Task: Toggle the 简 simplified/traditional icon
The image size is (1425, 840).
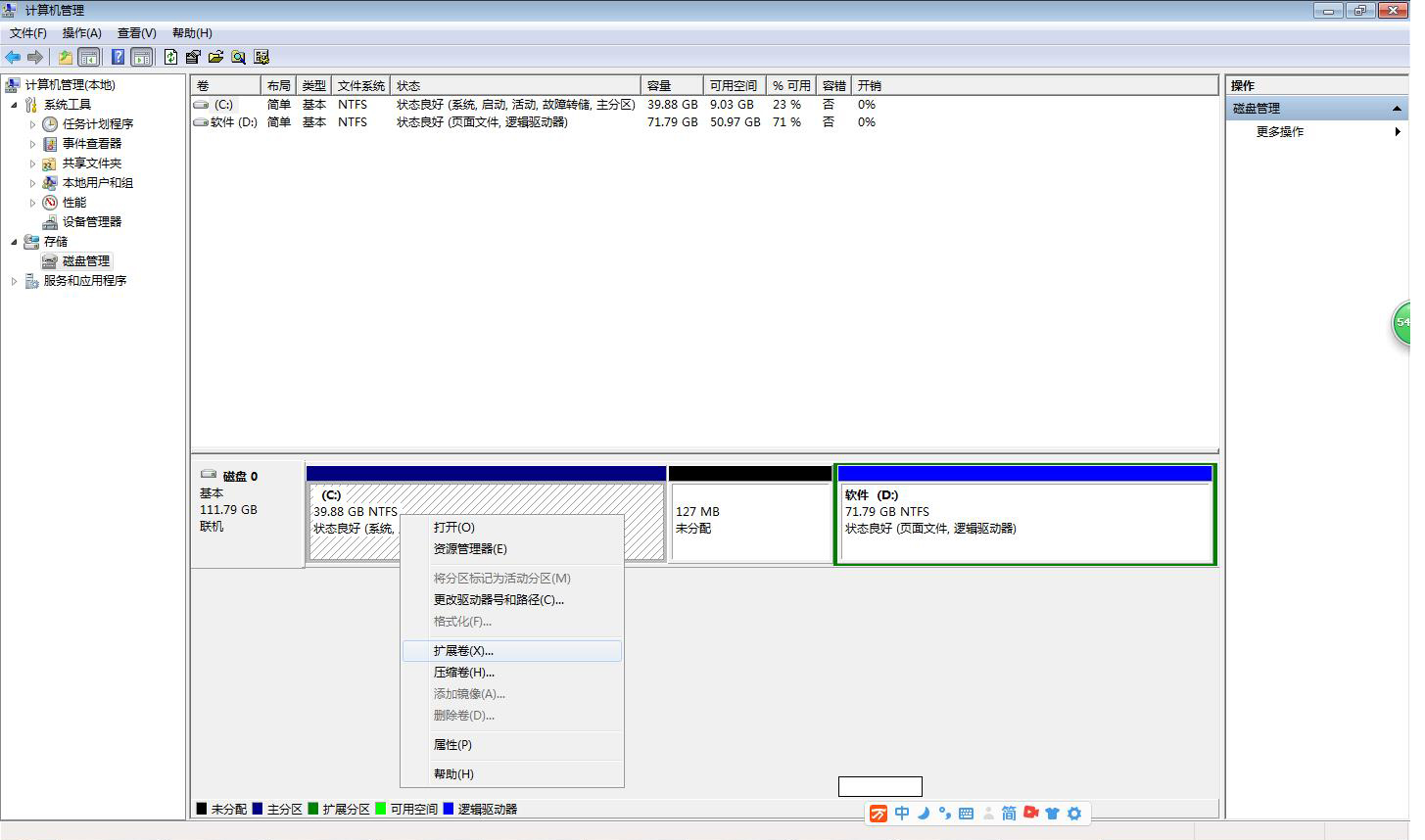Action: [1009, 814]
